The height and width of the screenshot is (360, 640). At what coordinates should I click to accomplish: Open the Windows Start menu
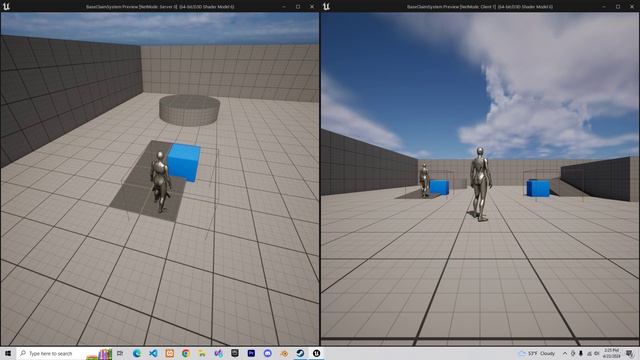pos(8,353)
